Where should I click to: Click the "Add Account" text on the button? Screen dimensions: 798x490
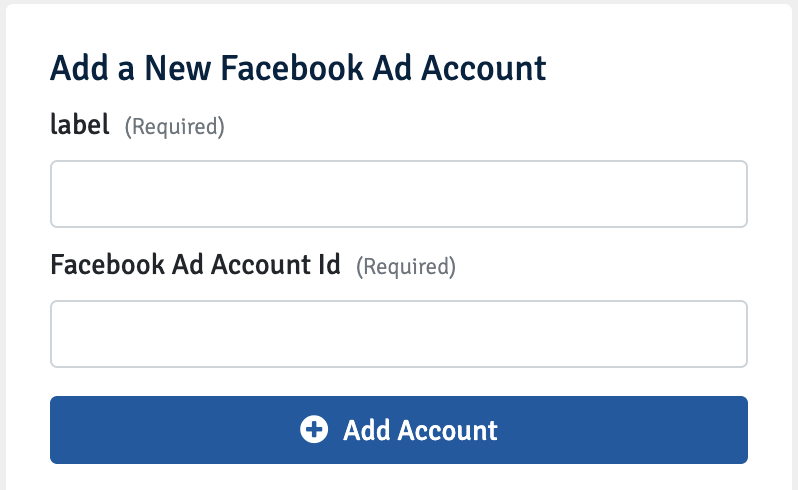(420, 430)
